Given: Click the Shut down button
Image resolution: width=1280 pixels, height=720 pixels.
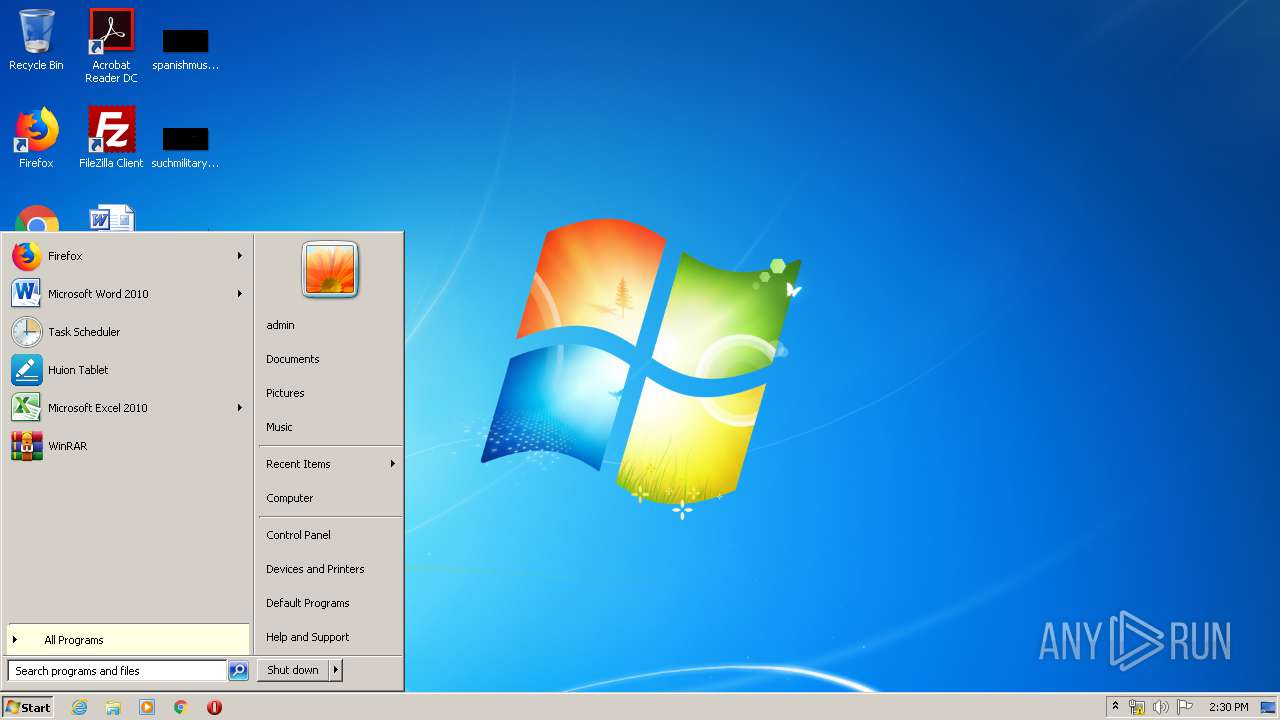Looking at the screenshot, I should click(293, 671).
